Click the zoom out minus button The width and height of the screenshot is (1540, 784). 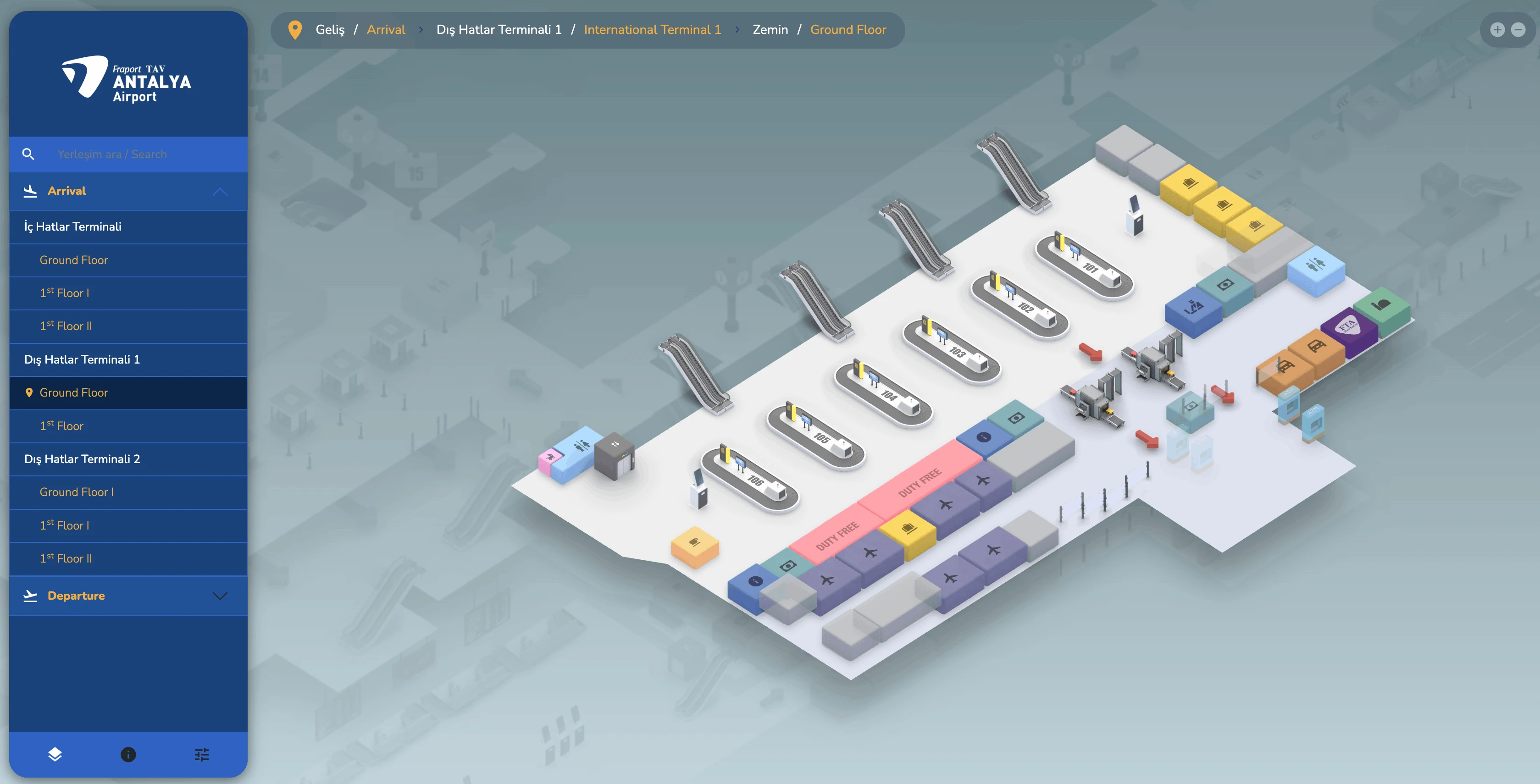(1518, 30)
